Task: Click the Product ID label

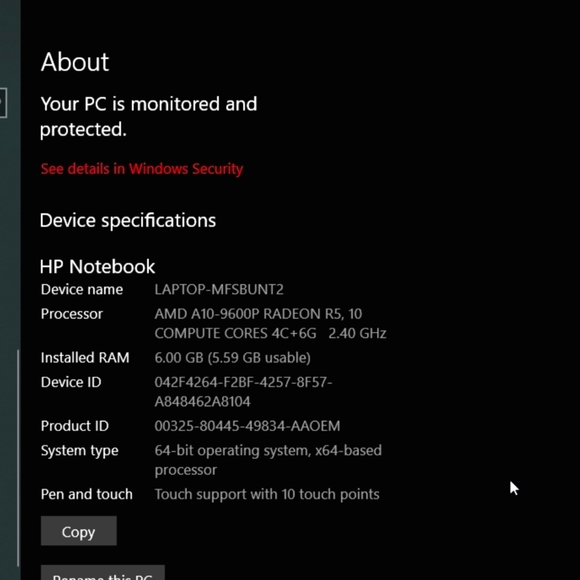Action: [75, 426]
